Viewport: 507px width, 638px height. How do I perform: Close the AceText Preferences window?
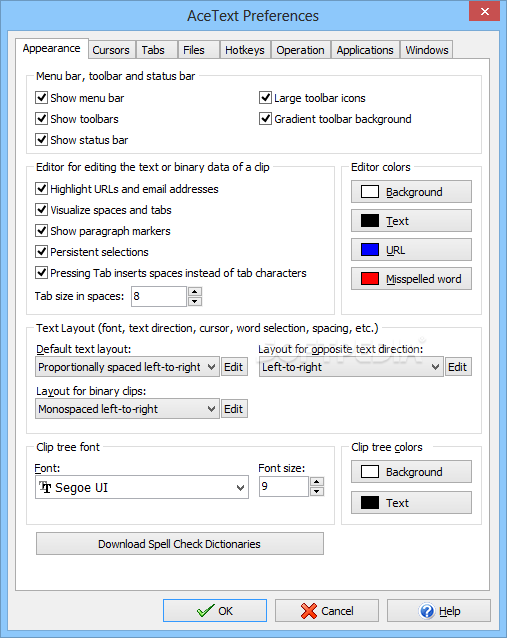tap(484, 11)
